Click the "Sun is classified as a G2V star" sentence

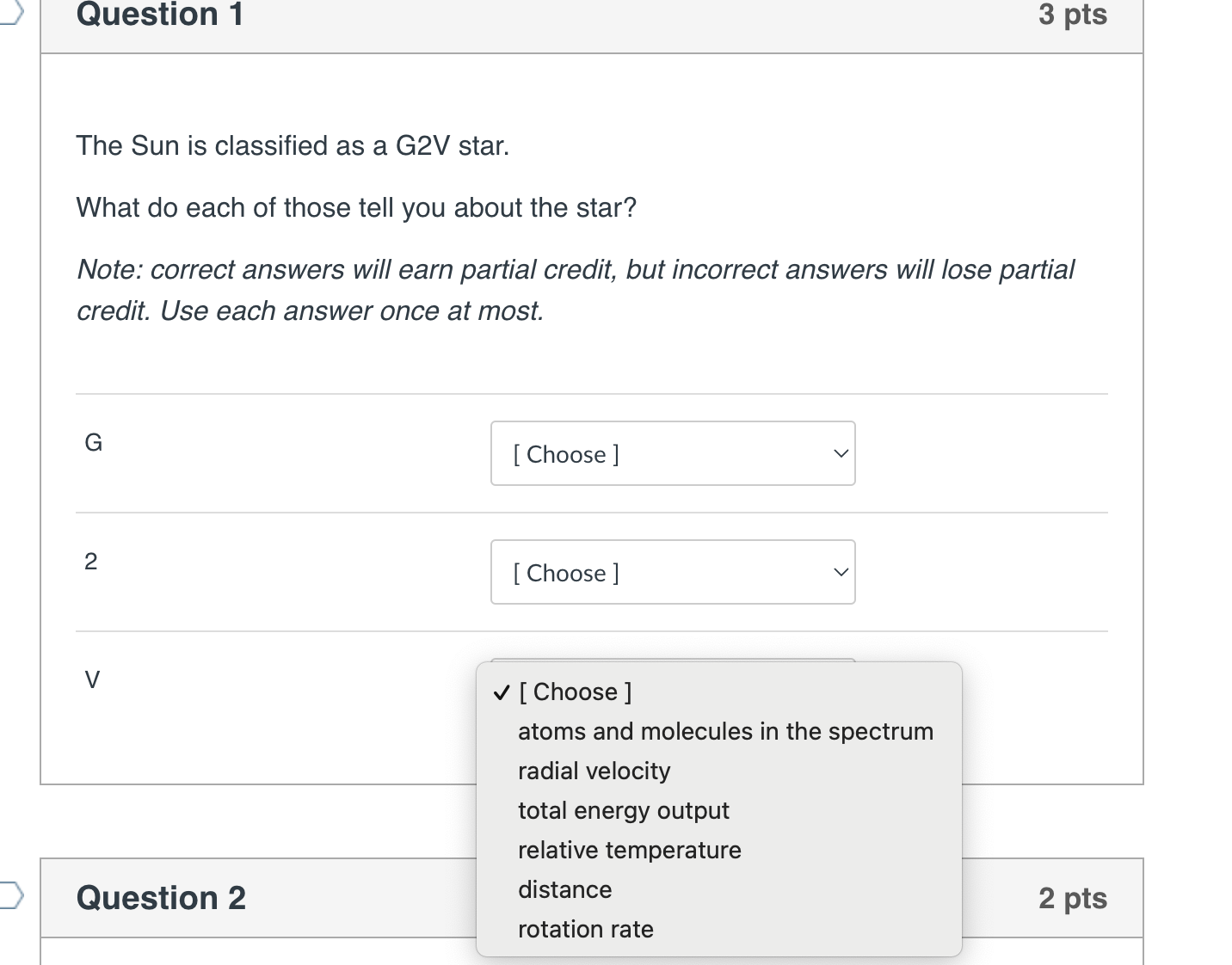[x=293, y=145]
